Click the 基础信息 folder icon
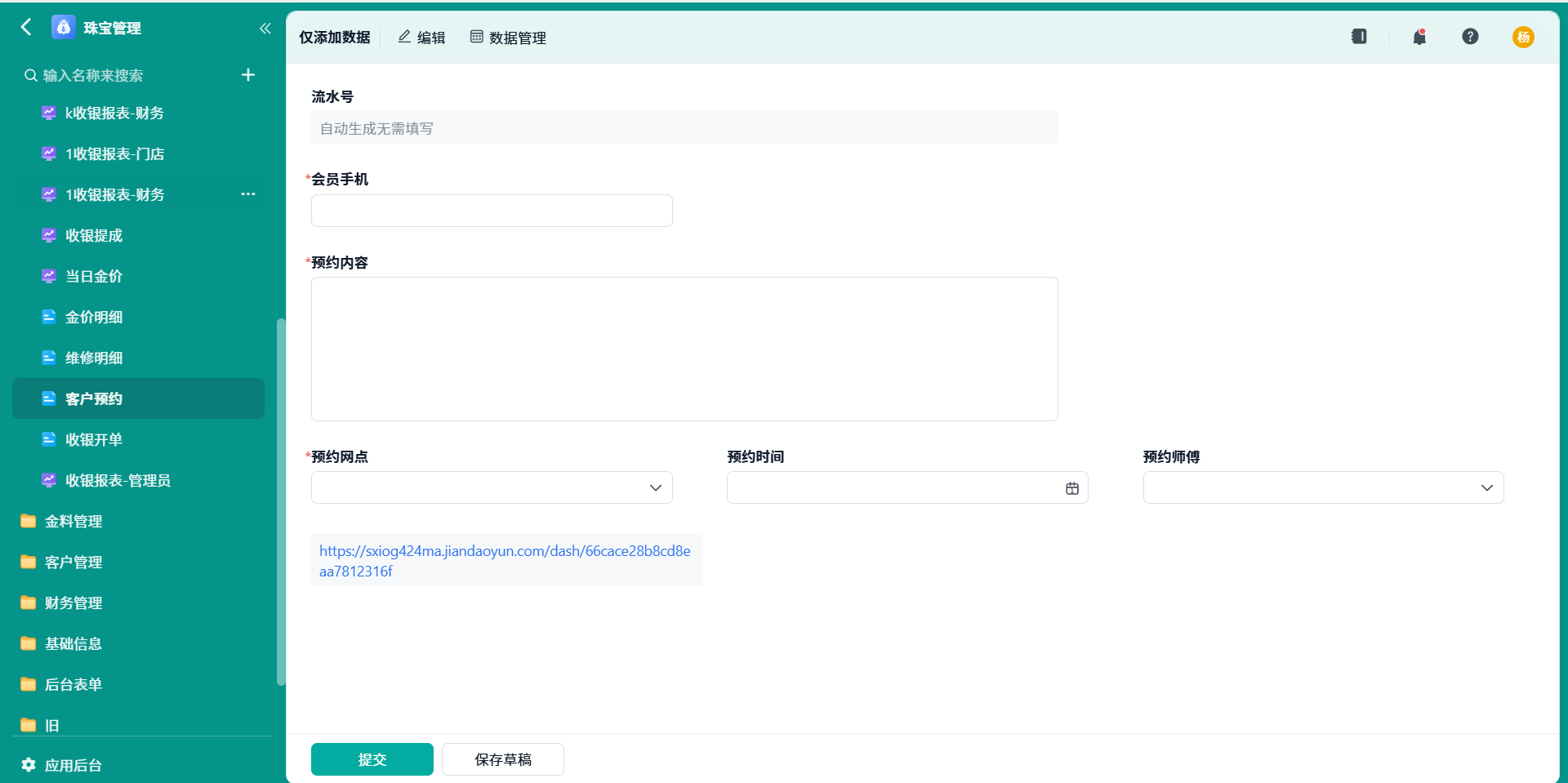Viewport: 1568px width, 783px height. [29, 643]
